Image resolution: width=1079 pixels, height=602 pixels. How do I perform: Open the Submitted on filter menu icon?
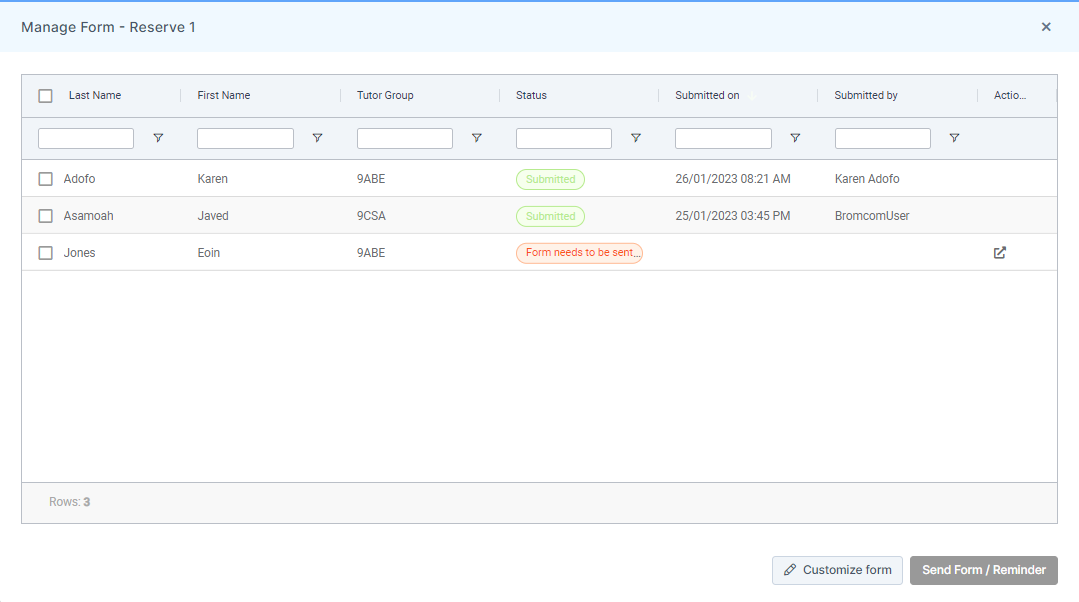point(795,138)
